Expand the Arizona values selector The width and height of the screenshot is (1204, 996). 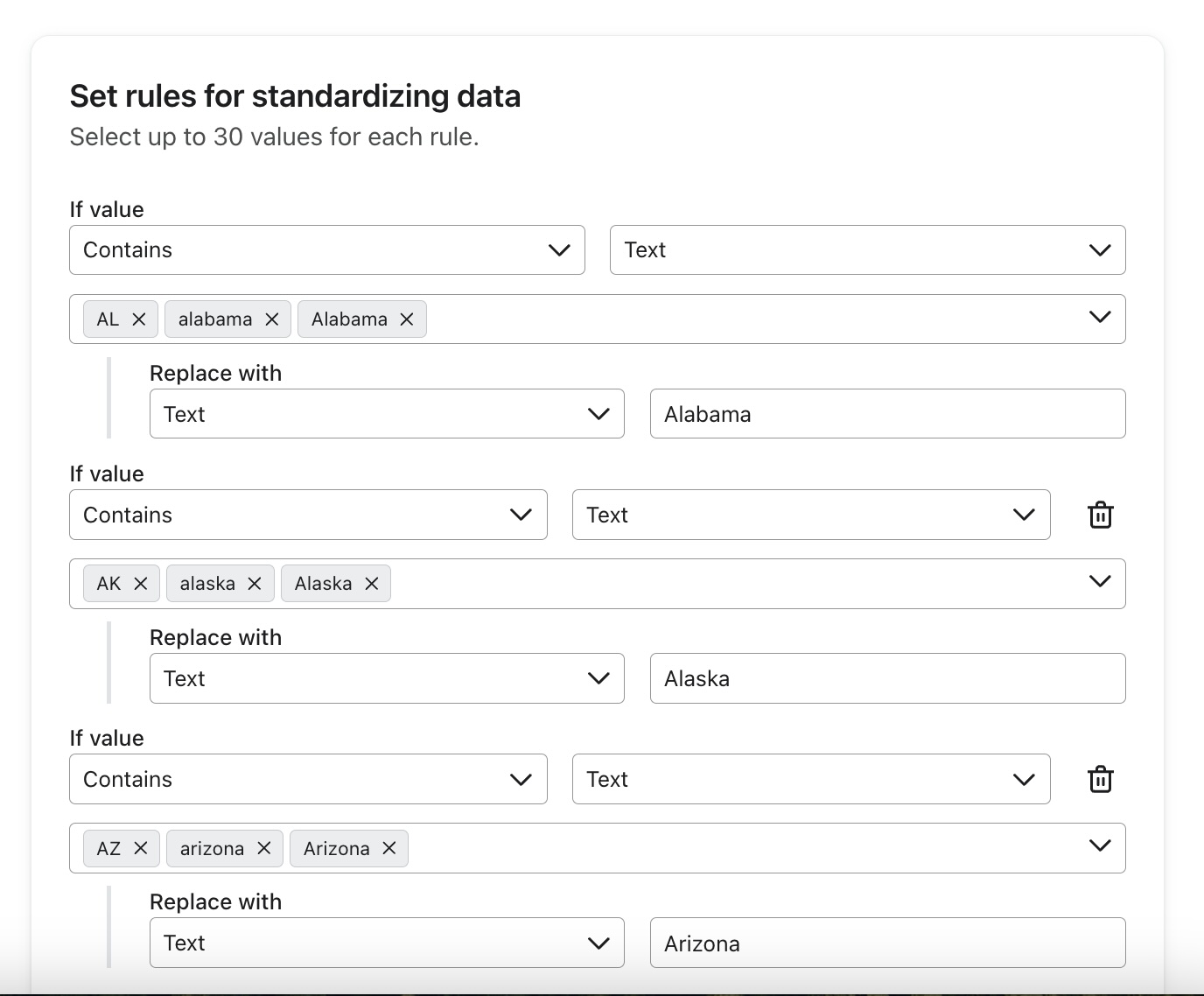click(1098, 847)
